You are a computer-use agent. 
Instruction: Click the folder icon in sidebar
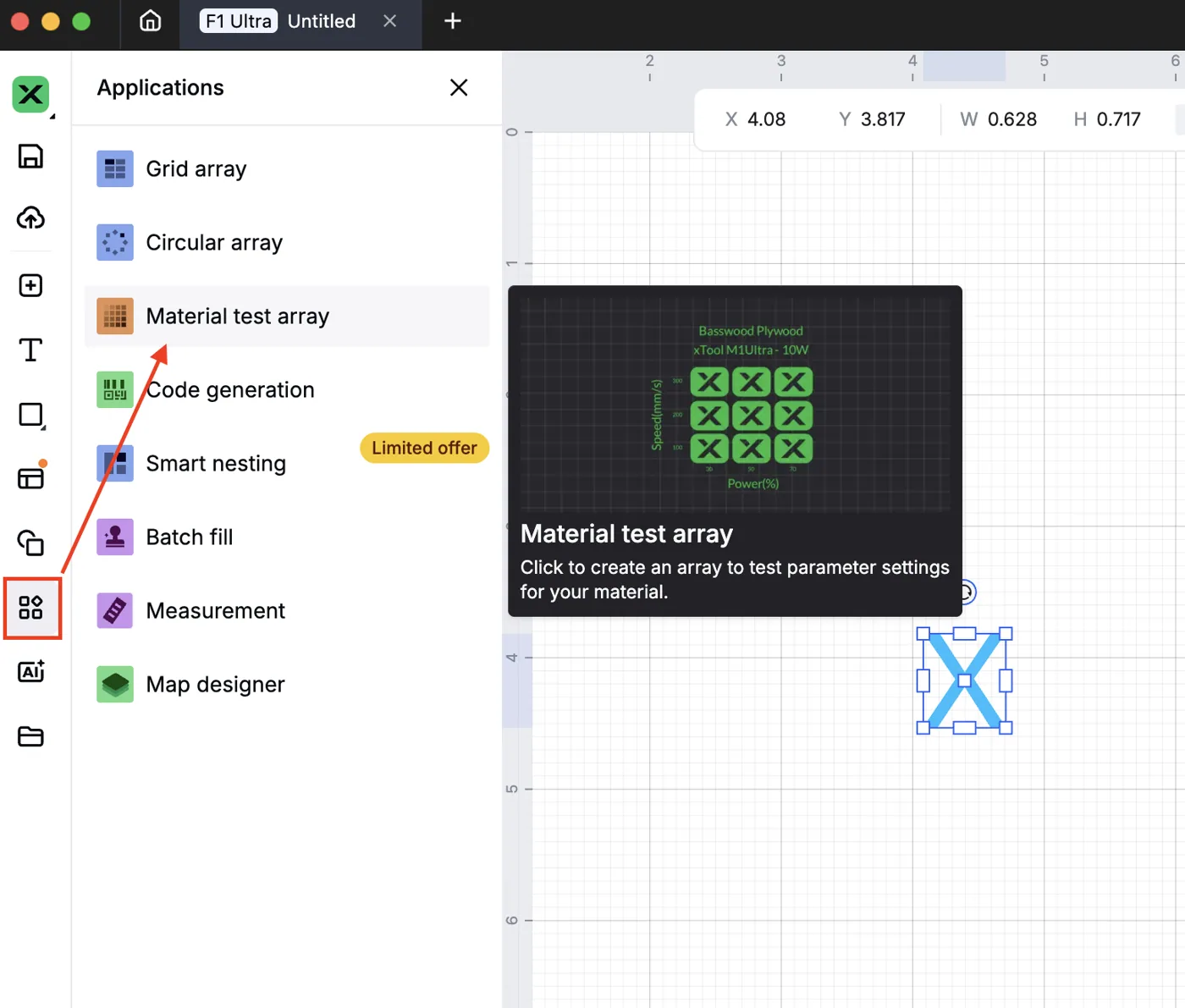(31, 736)
